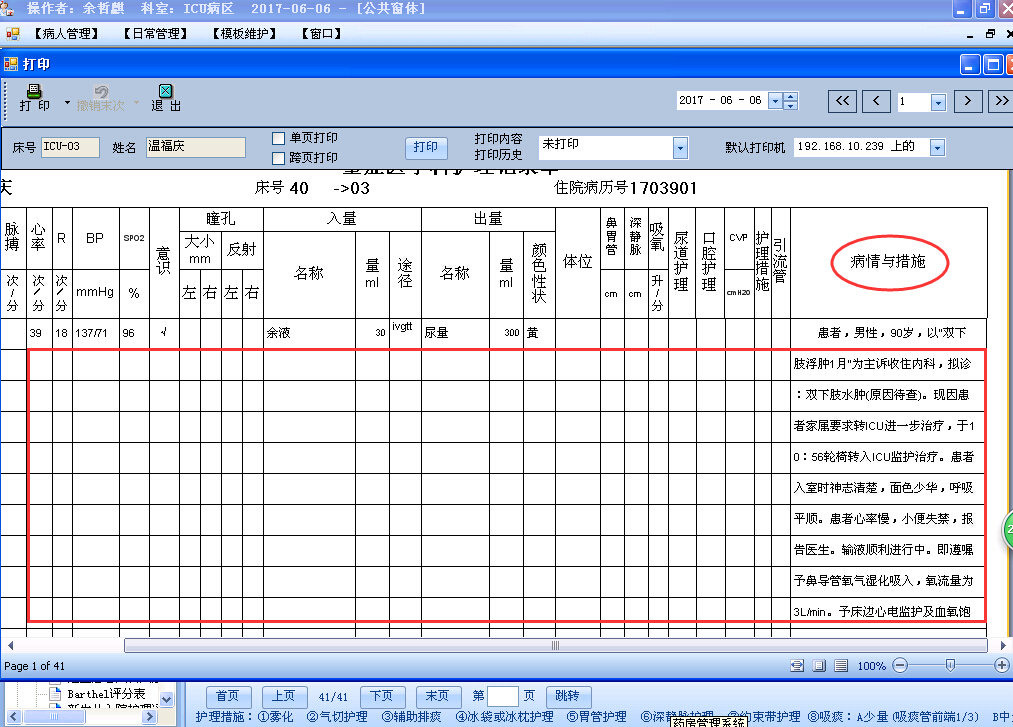Enable the 跨页打印 checkbox

[278, 158]
